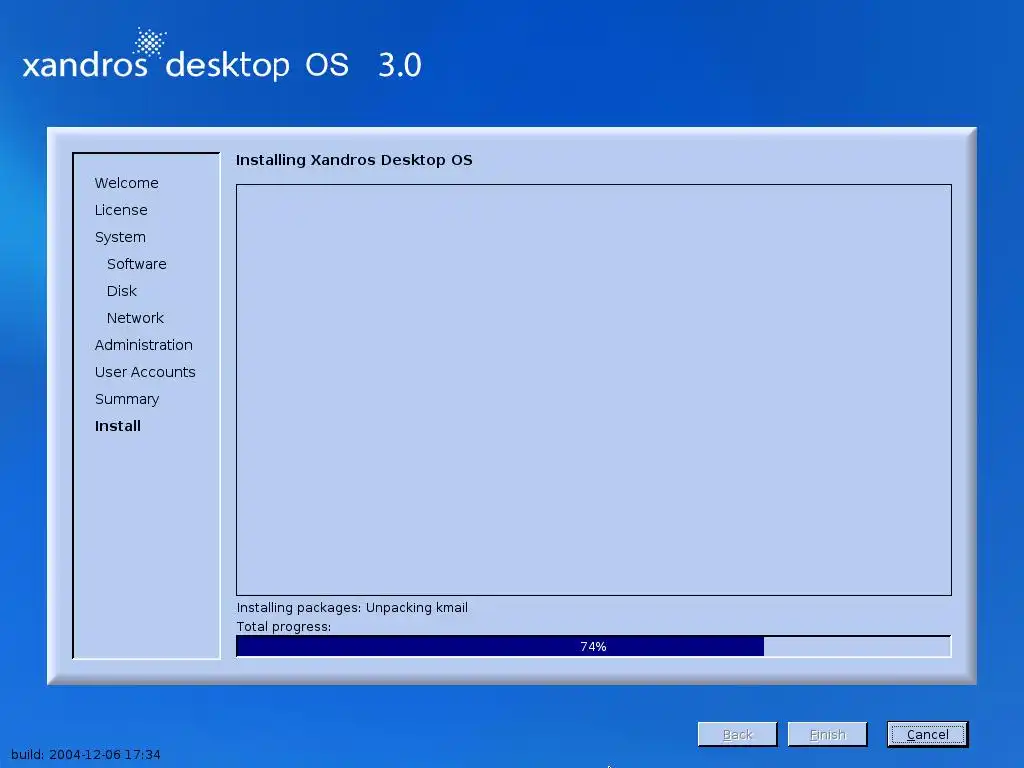Select the System step in sidebar
The width and height of the screenshot is (1024, 768).
tap(120, 237)
